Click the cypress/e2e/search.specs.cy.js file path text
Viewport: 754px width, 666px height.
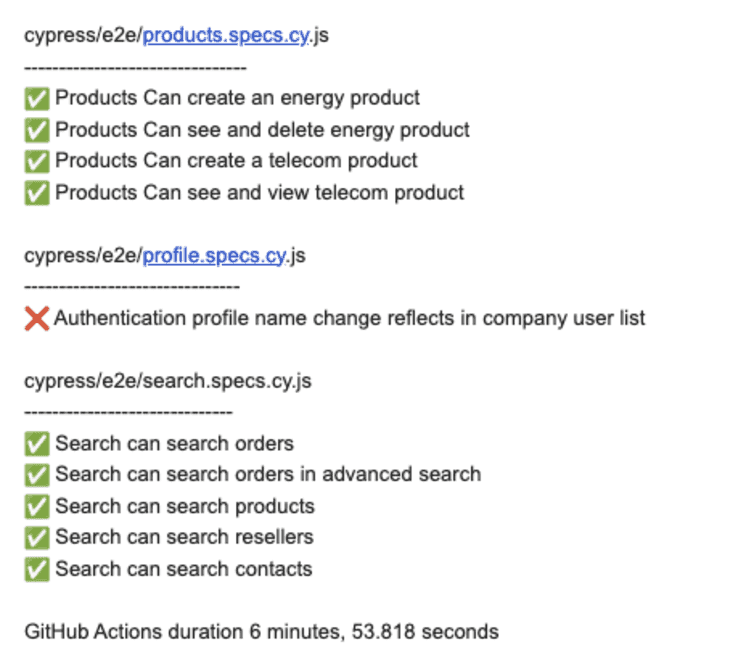(167, 381)
